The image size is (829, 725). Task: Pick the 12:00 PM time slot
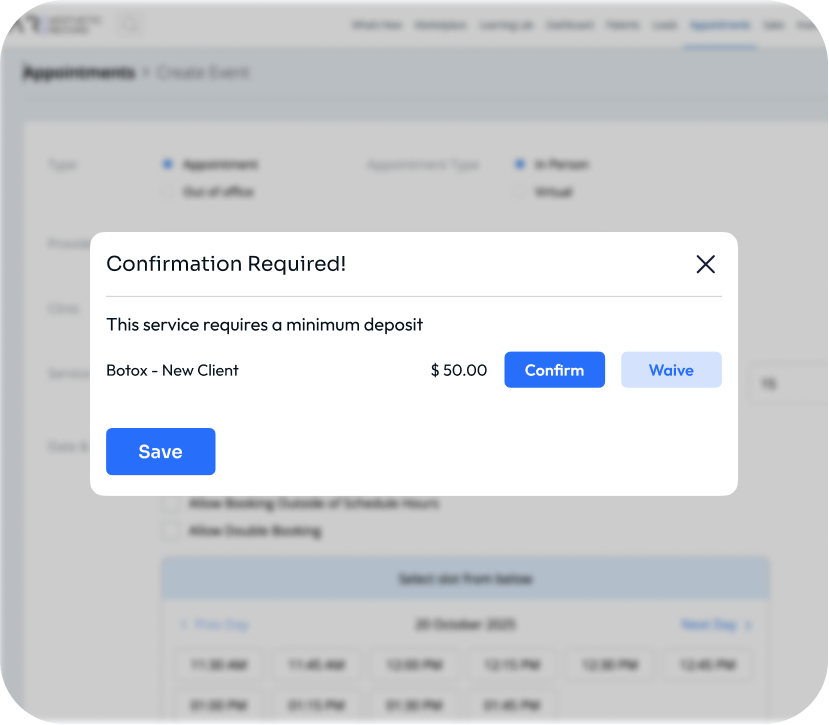pyautogui.click(x=415, y=665)
